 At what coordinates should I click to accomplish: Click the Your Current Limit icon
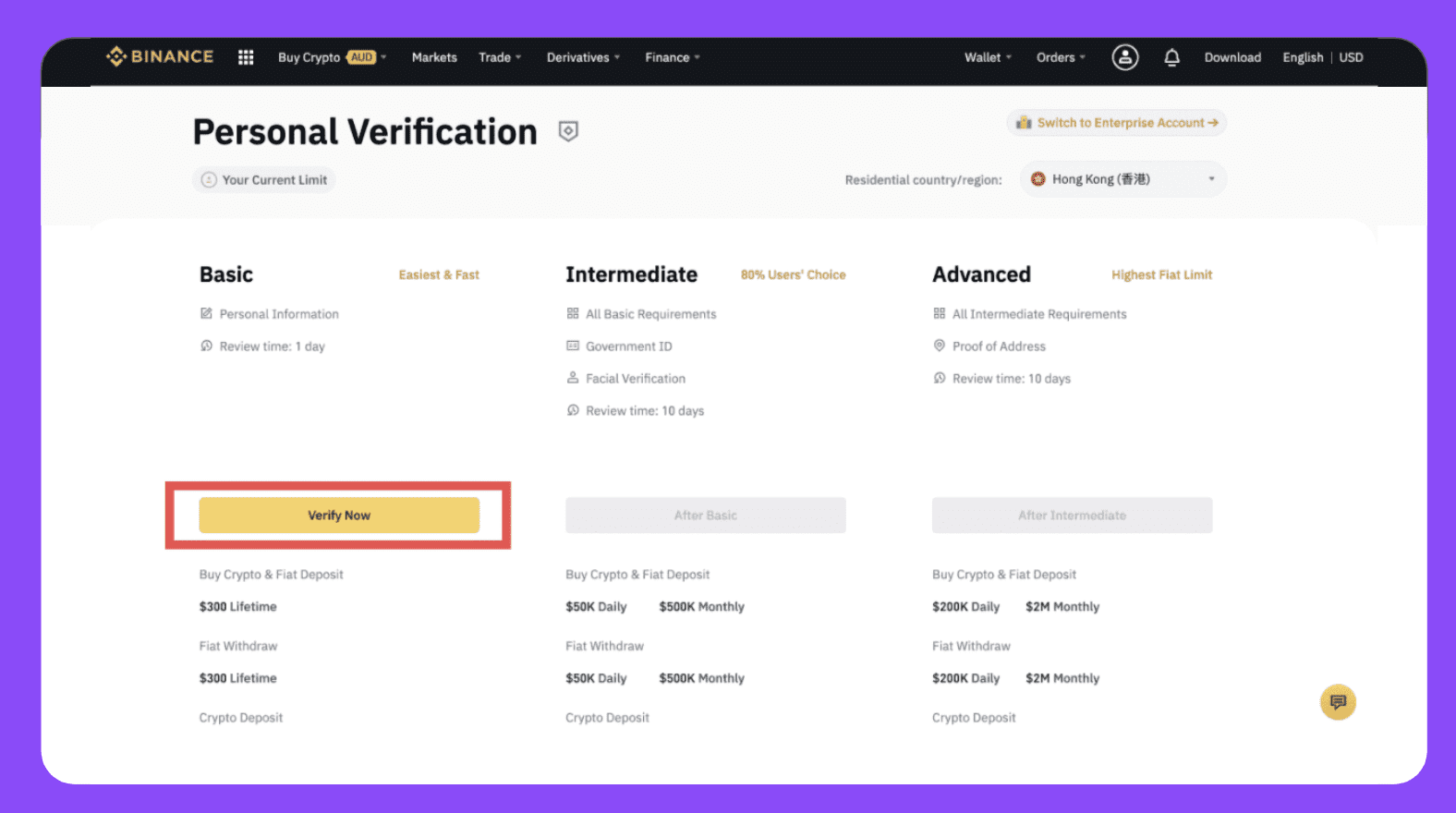[209, 180]
